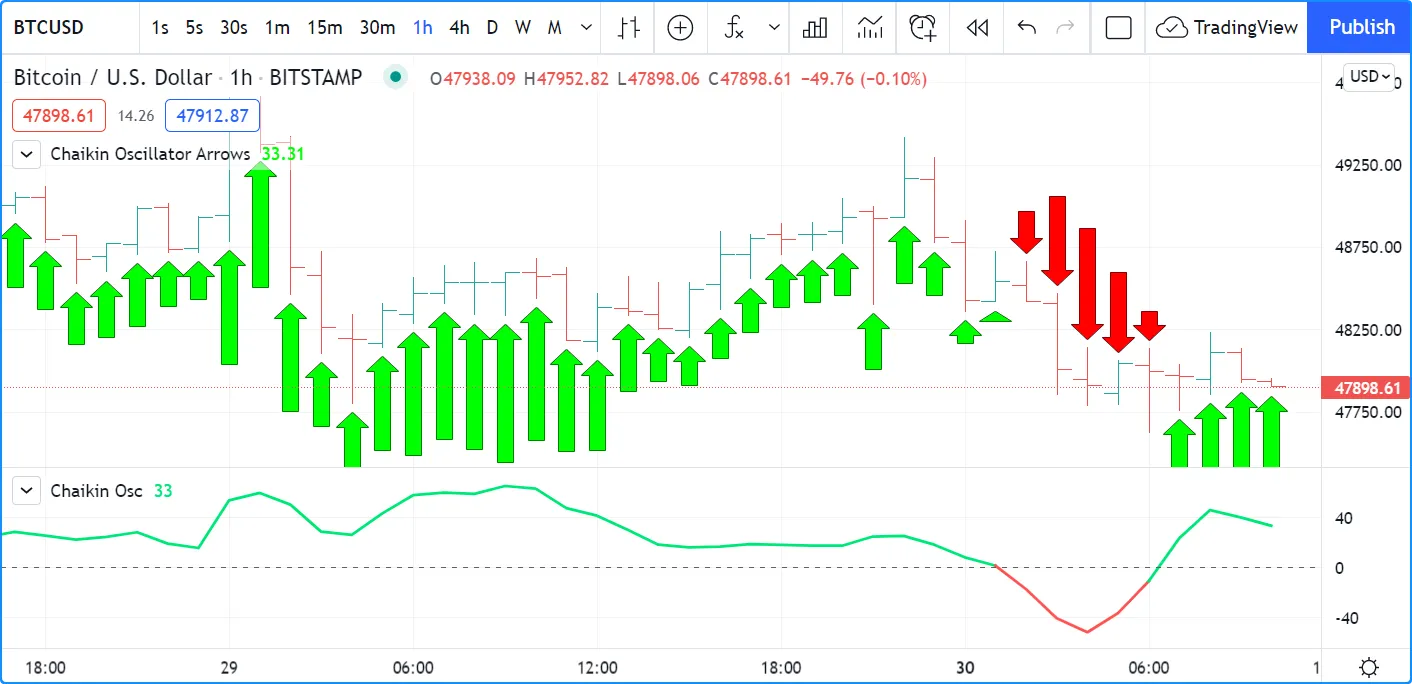The width and height of the screenshot is (1412, 684).
Task: Undo the last chart action
Action: point(1026,28)
